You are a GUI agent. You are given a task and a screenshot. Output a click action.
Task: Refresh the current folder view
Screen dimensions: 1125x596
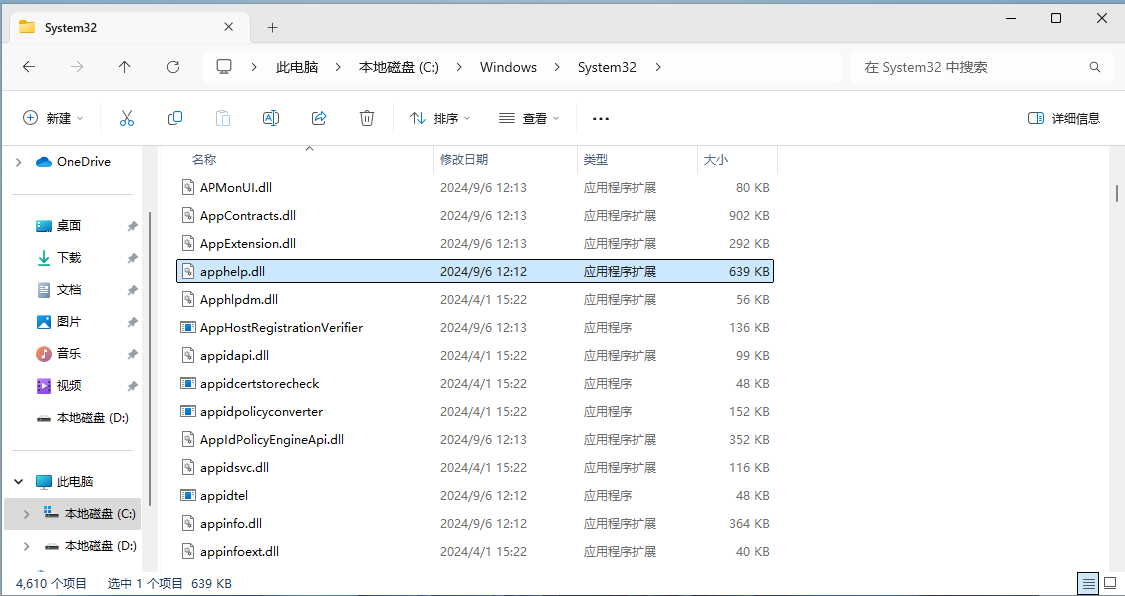coord(173,67)
